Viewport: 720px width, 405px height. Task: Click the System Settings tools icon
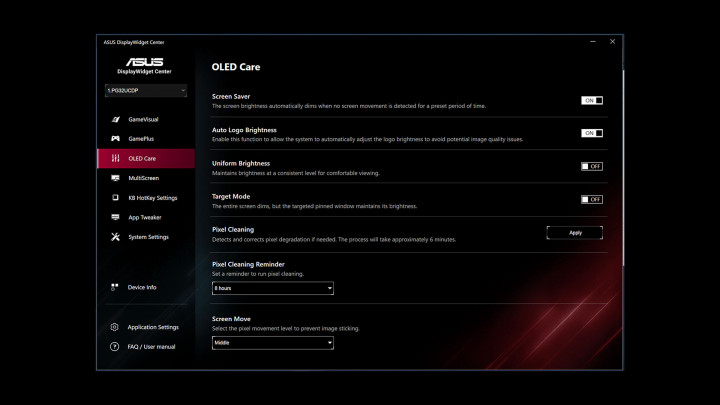(x=115, y=237)
